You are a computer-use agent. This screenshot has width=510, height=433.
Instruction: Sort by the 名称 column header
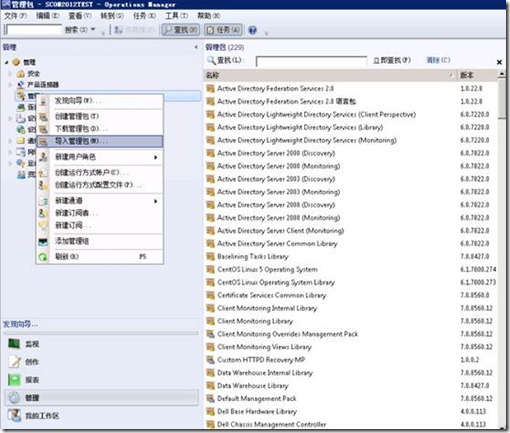coord(330,75)
